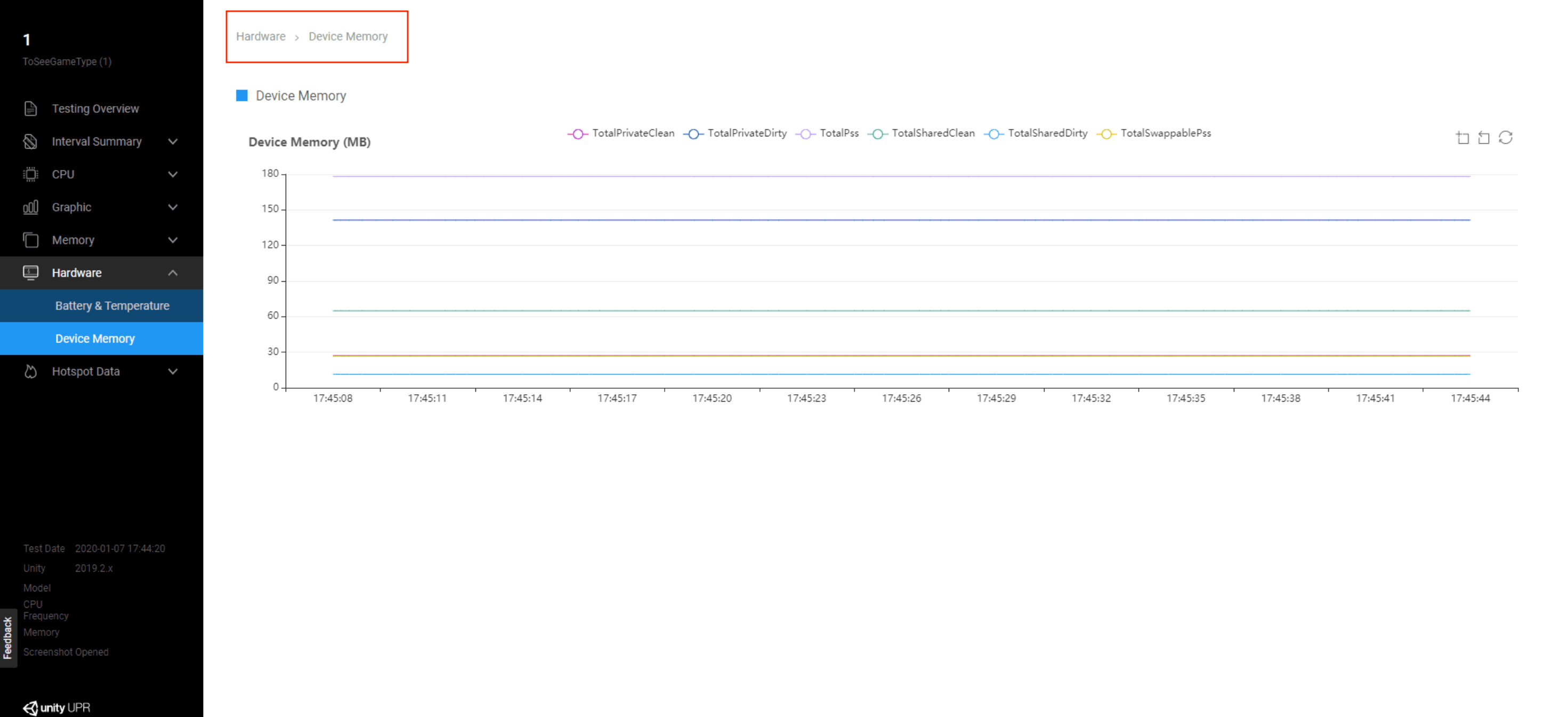Screen dimensions: 1568x717
Task: Expand the Interval Summary chevron
Action: click(173, 142)
